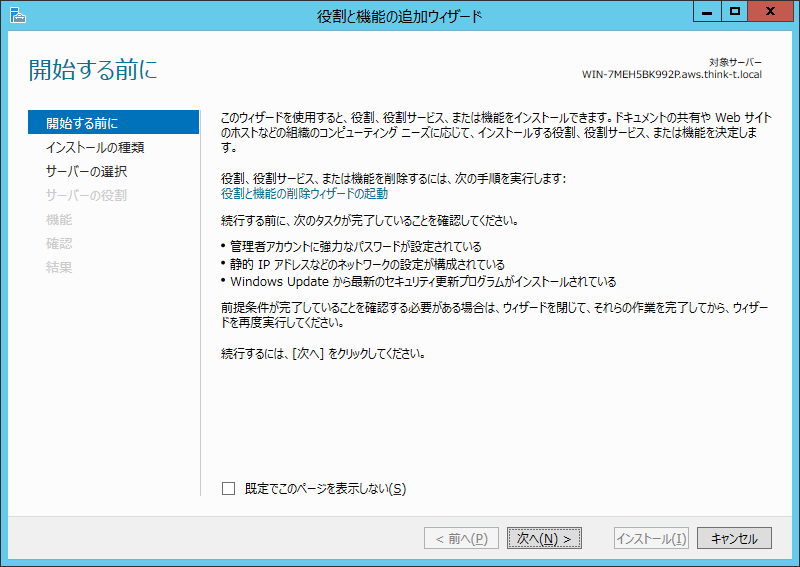800x567 pixels.
Task: Click the インストール(I) button
Action: tap(651, 538)
